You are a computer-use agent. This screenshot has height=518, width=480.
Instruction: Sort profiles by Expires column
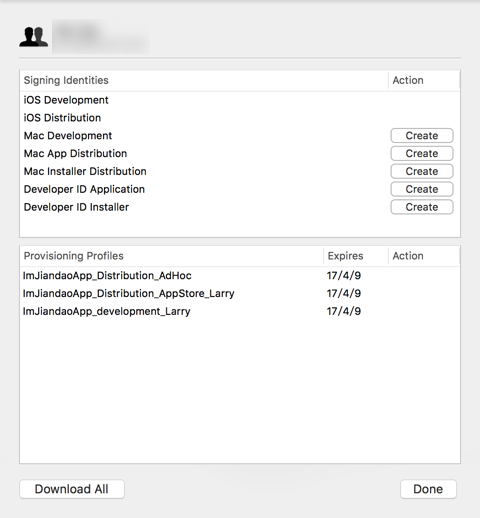click(x=356, y=256)
